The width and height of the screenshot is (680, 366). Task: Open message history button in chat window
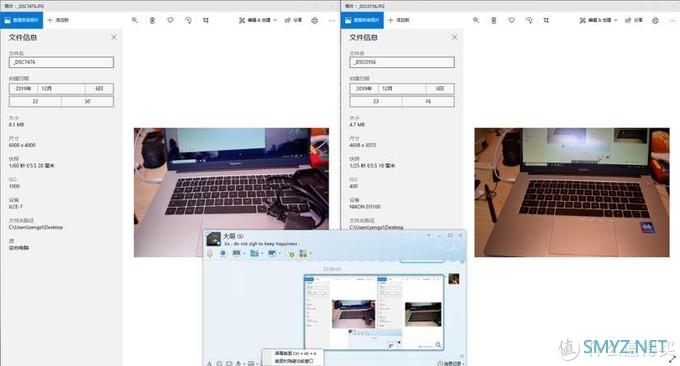[451, 363]
